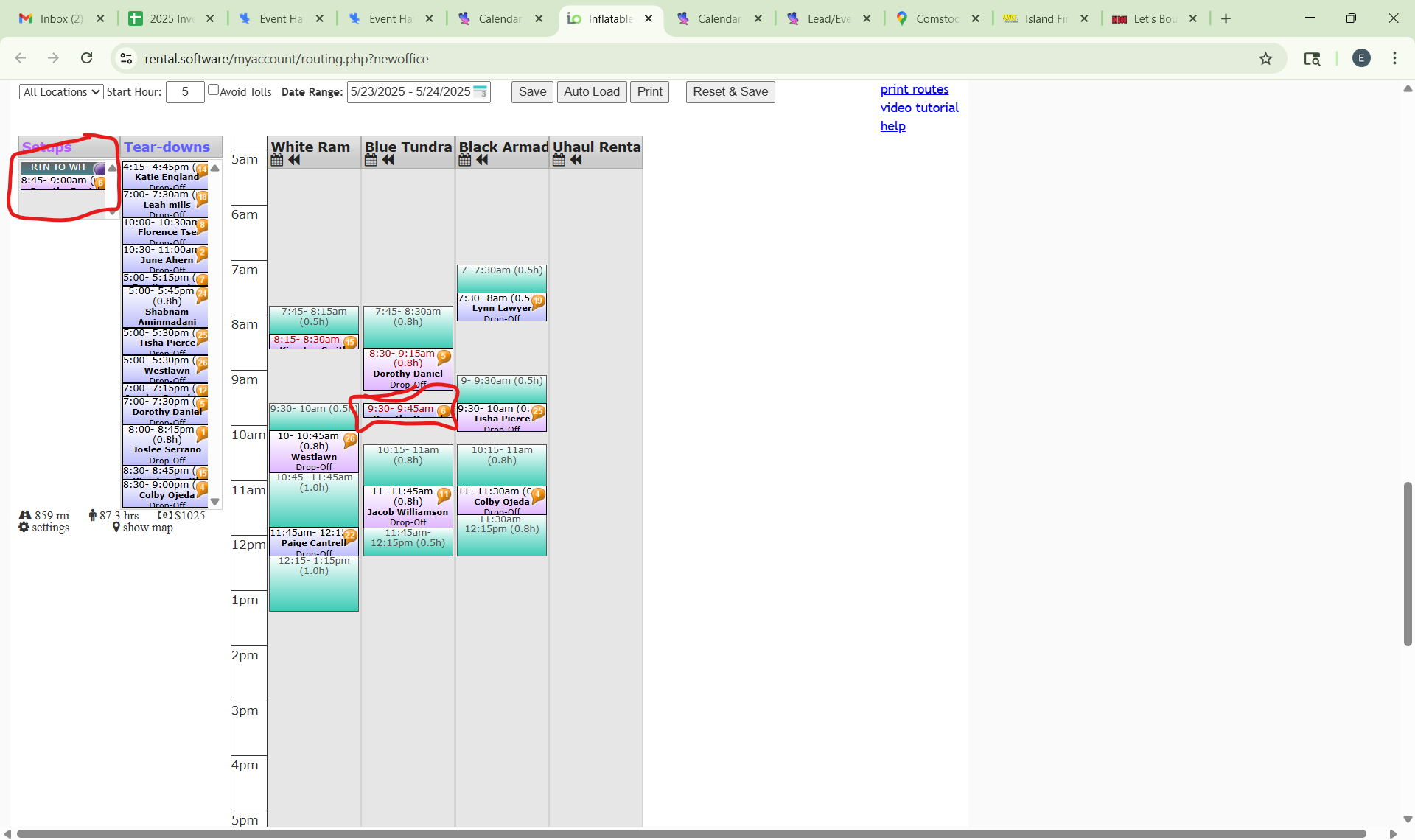Open print routes link

click(x=914, y=89)
